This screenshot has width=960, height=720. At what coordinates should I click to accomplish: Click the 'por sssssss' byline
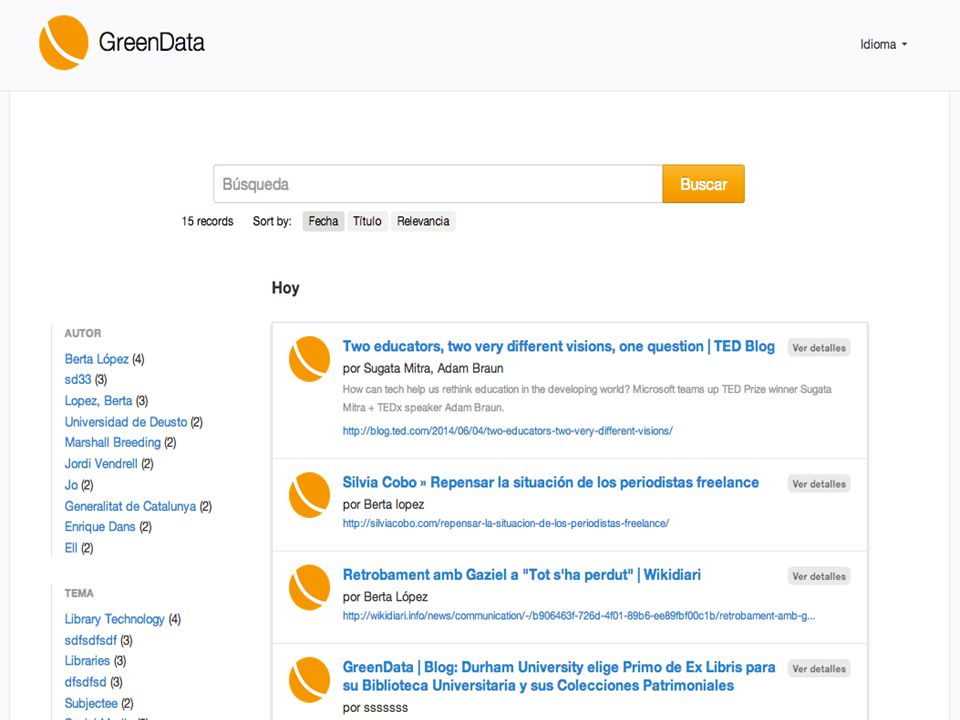(x=375, y=708)
